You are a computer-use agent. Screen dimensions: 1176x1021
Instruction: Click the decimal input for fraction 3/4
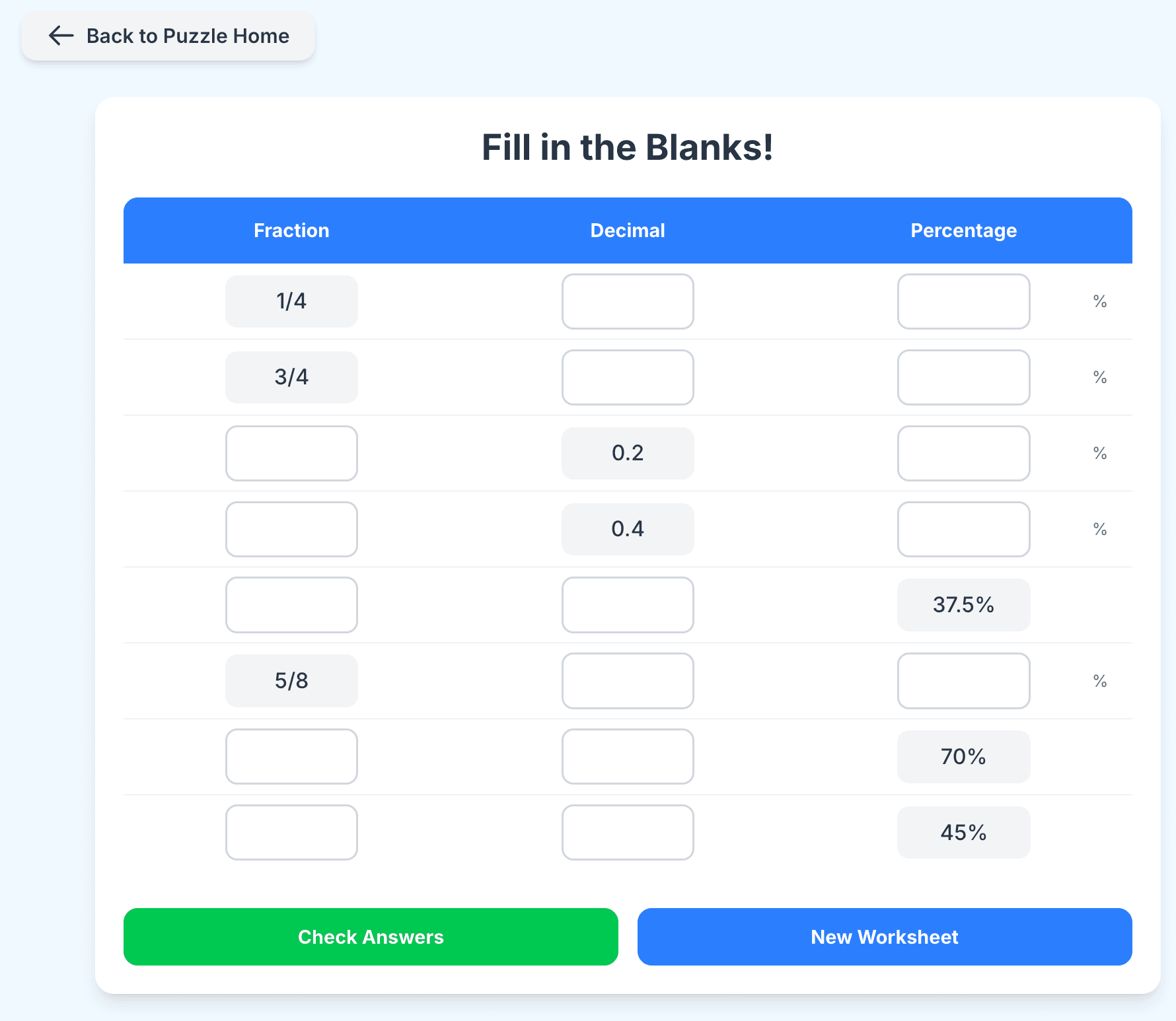click(628, 377)
